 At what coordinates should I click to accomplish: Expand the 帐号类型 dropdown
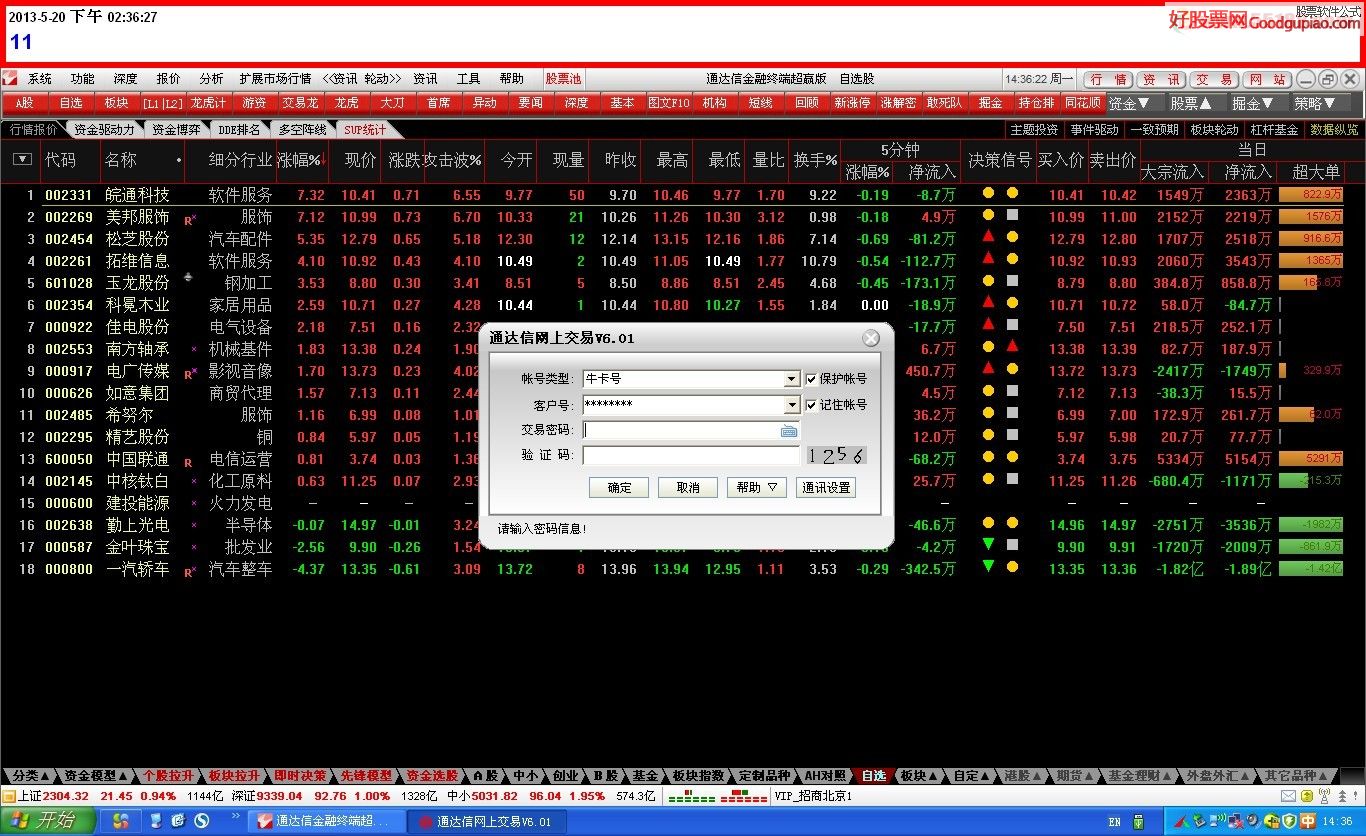click(x=791, y=379)
